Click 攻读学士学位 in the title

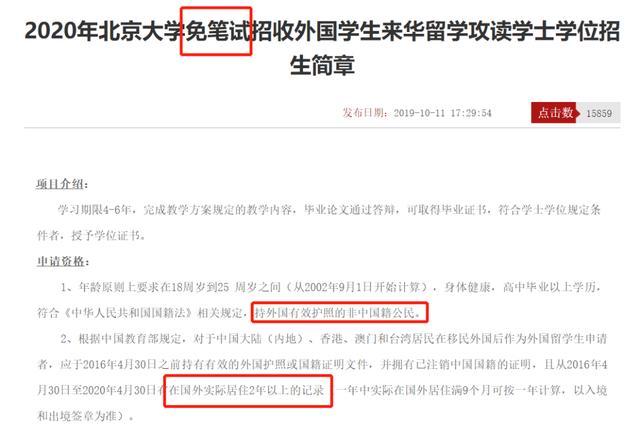coord(534,31)
